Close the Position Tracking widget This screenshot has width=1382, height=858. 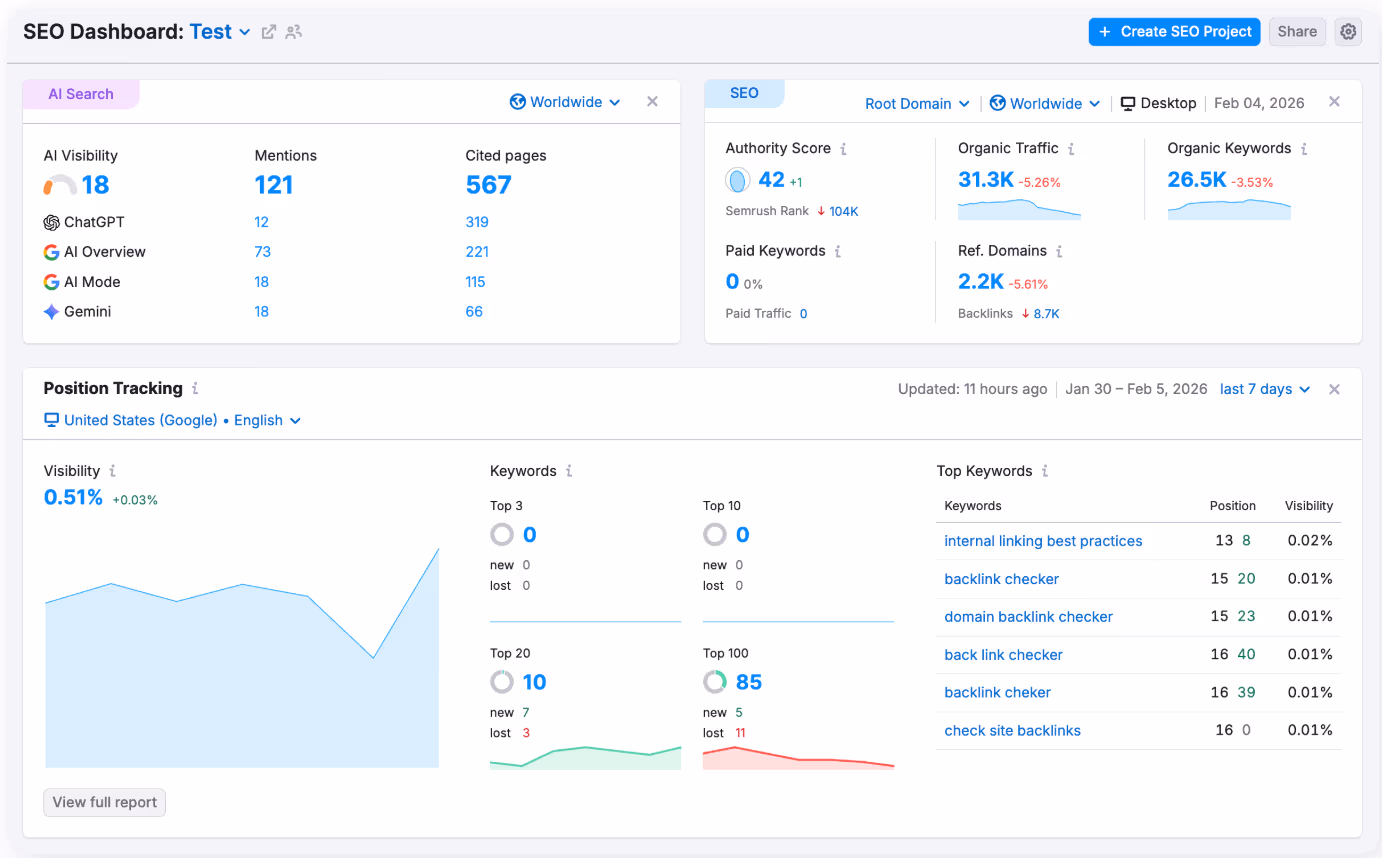coord(1334,389)
